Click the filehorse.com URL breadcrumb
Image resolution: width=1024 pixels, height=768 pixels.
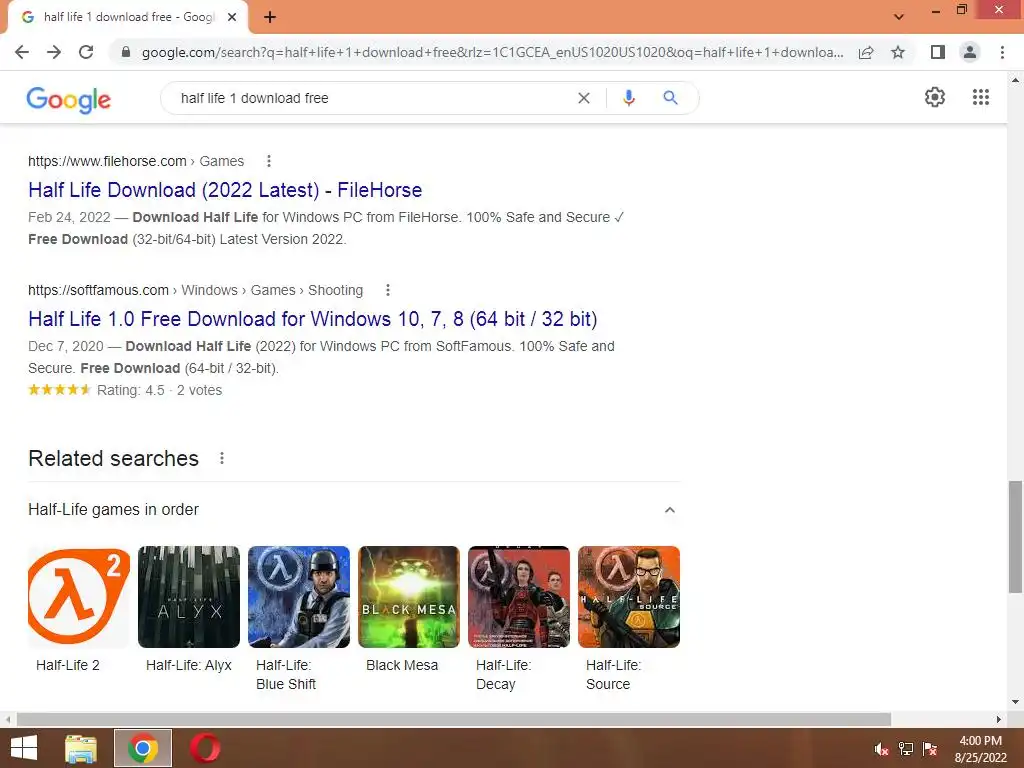pyautogui.click(x=136, y=161)
